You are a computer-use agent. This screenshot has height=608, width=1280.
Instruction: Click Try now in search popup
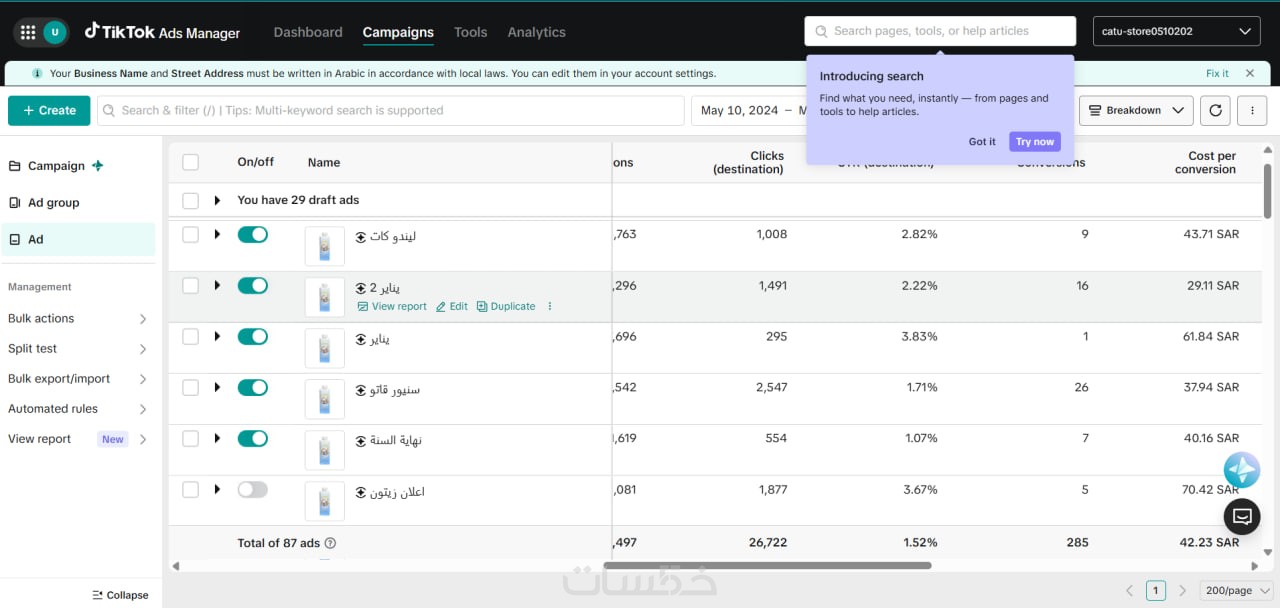tap(1035, 142)
